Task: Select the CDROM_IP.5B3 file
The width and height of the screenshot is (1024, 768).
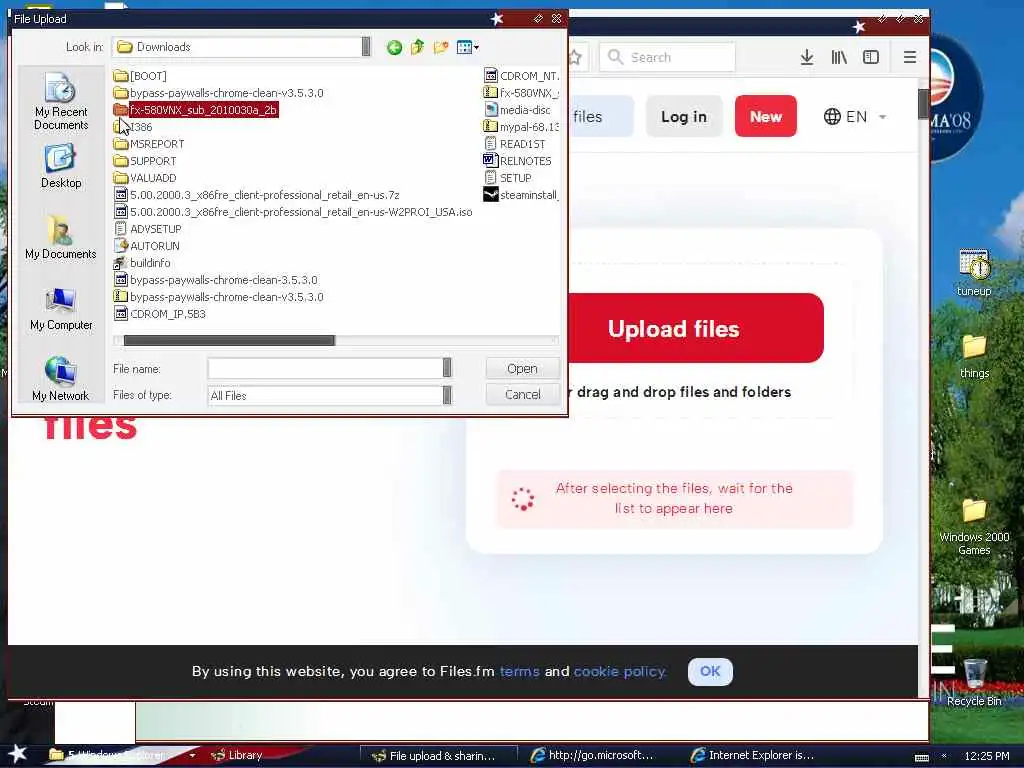Action: 160,313
